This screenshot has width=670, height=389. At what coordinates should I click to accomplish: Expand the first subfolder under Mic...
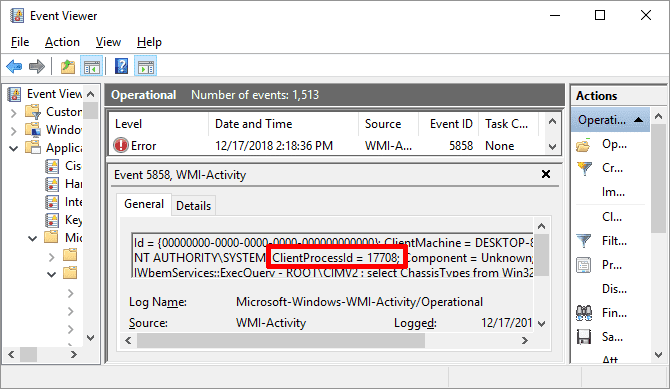pos(52,256)
